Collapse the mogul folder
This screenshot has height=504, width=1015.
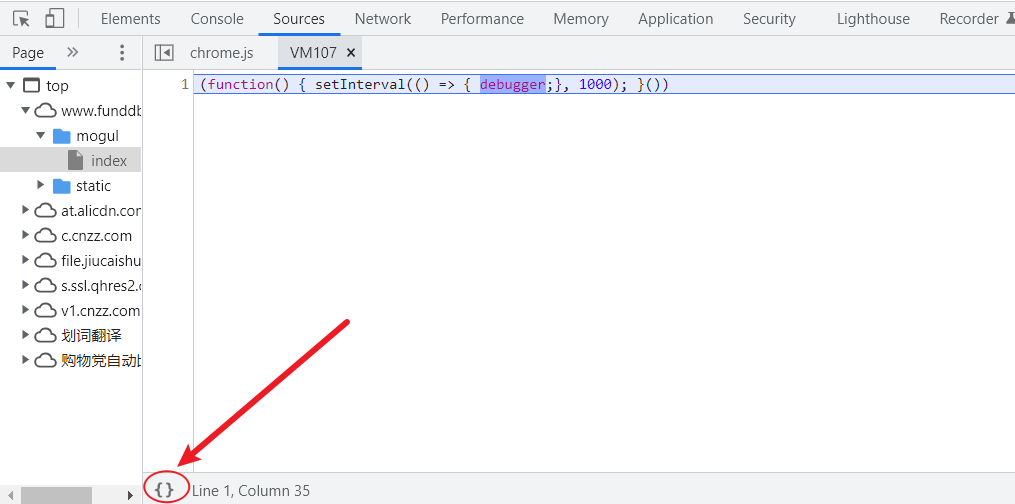[x=40, y=135]
